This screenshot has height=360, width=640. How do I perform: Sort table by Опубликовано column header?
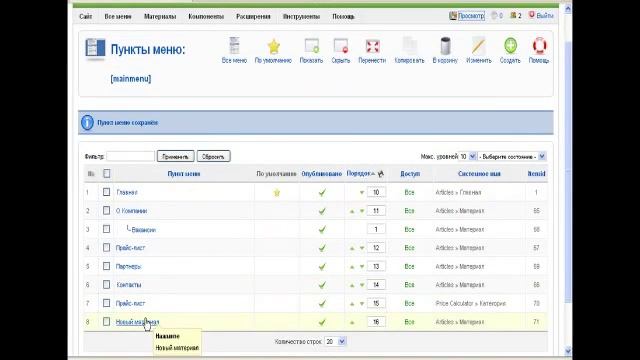coord(322,174)
